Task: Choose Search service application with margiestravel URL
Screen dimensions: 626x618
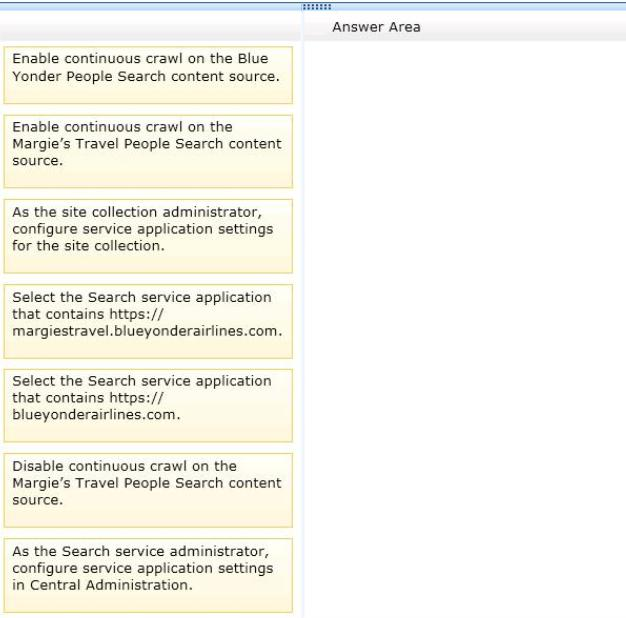Action: (x=148, y=321)
